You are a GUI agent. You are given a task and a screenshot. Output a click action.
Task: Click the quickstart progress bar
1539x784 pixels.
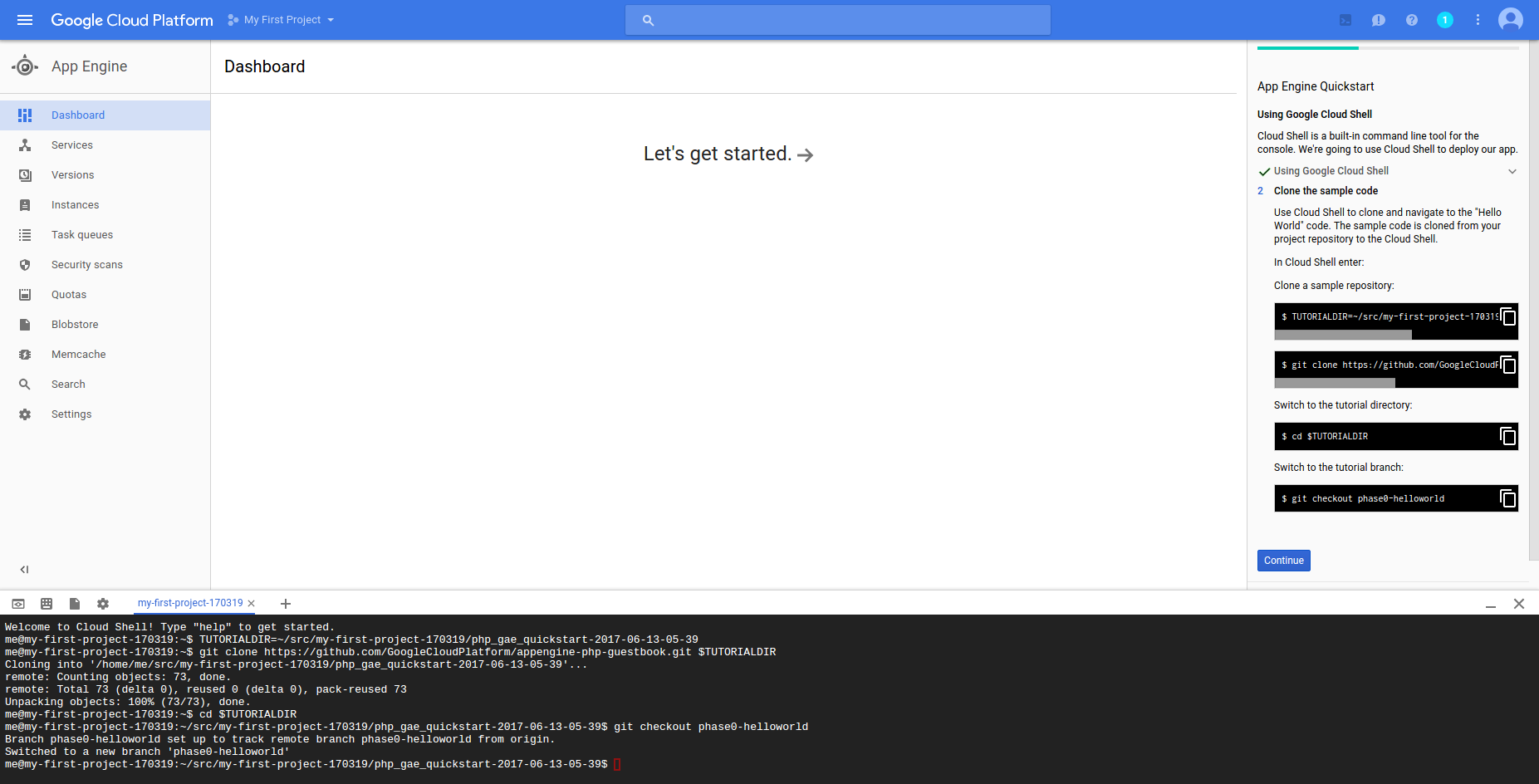pyautogui.click(x=1388, y=48)
